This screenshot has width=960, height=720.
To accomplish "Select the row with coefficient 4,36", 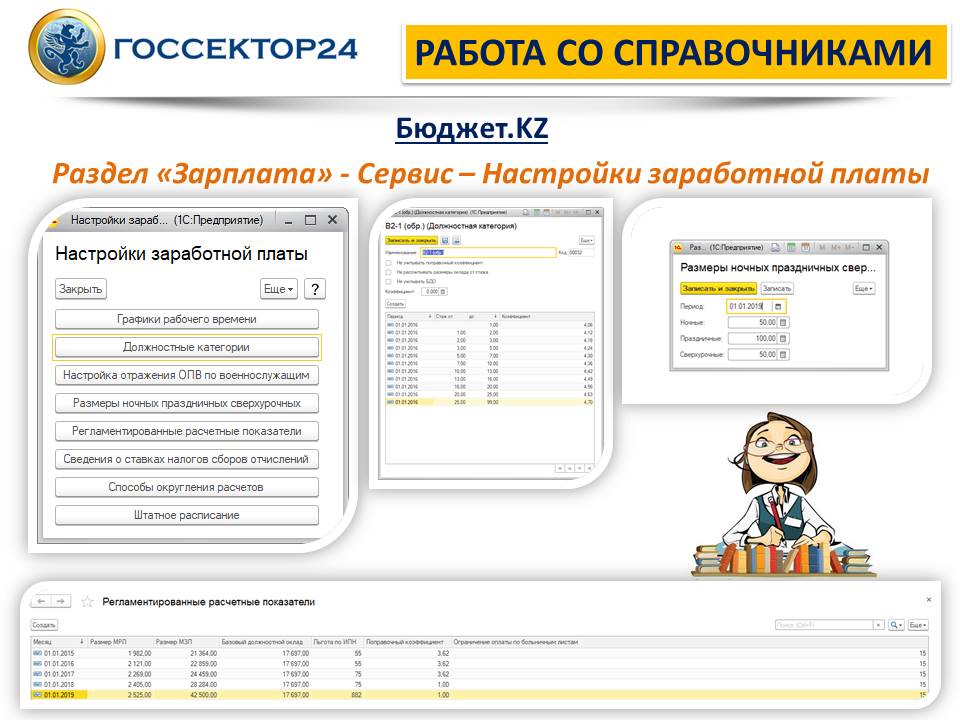I will tap(490, 364).
